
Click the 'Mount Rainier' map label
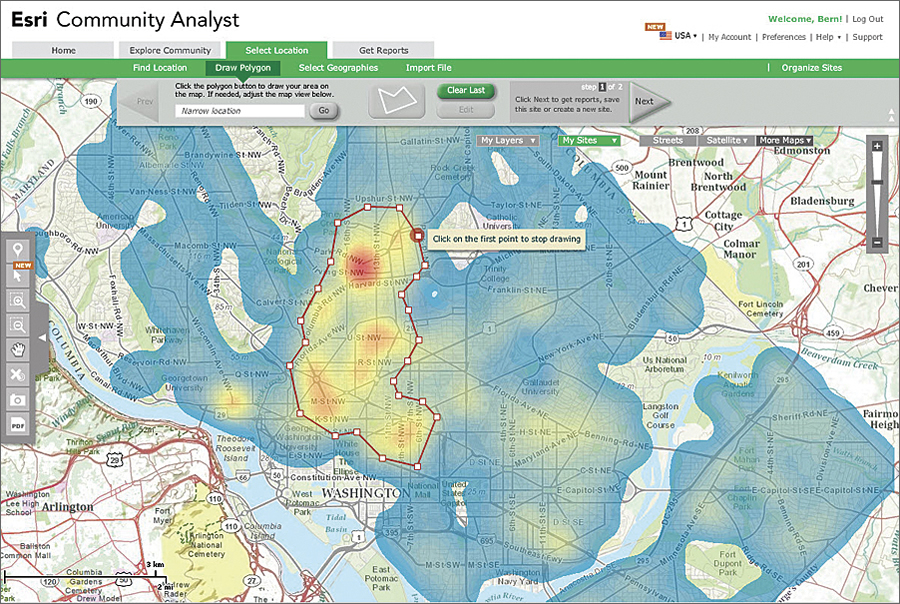click(650, 180)
